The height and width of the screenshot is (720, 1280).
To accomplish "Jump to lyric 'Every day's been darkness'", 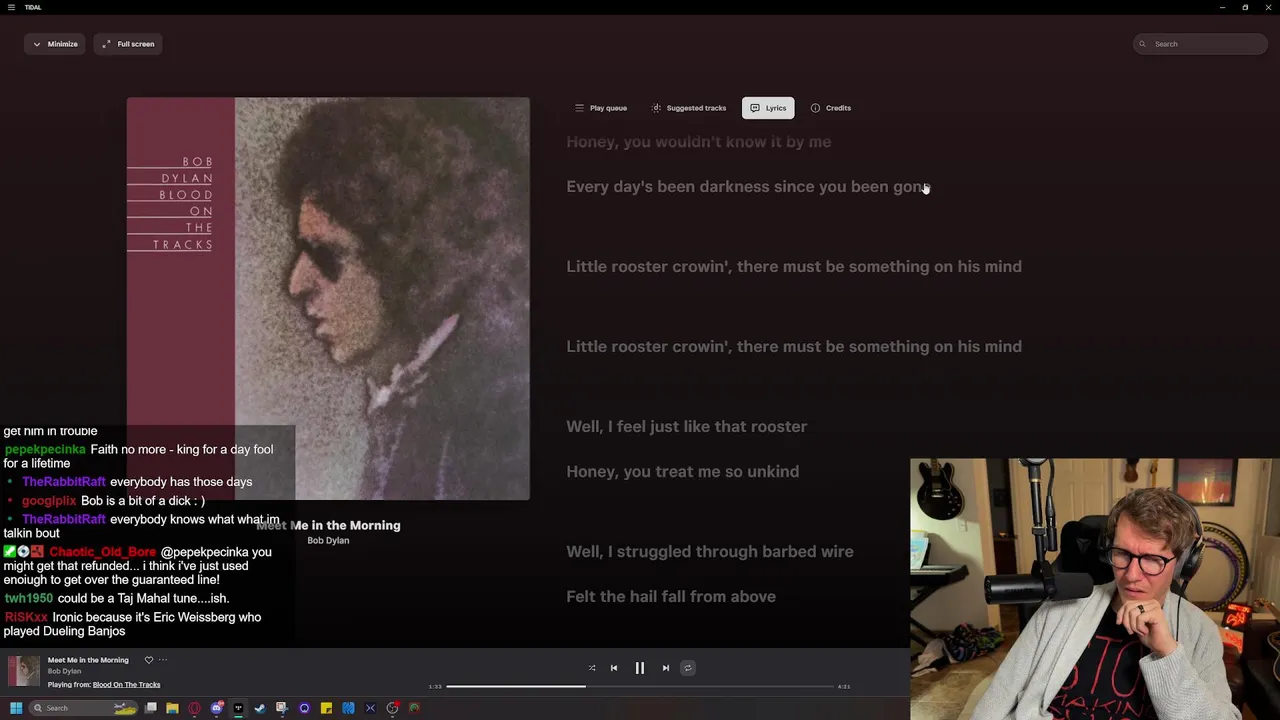I will (x=748, y=187).
